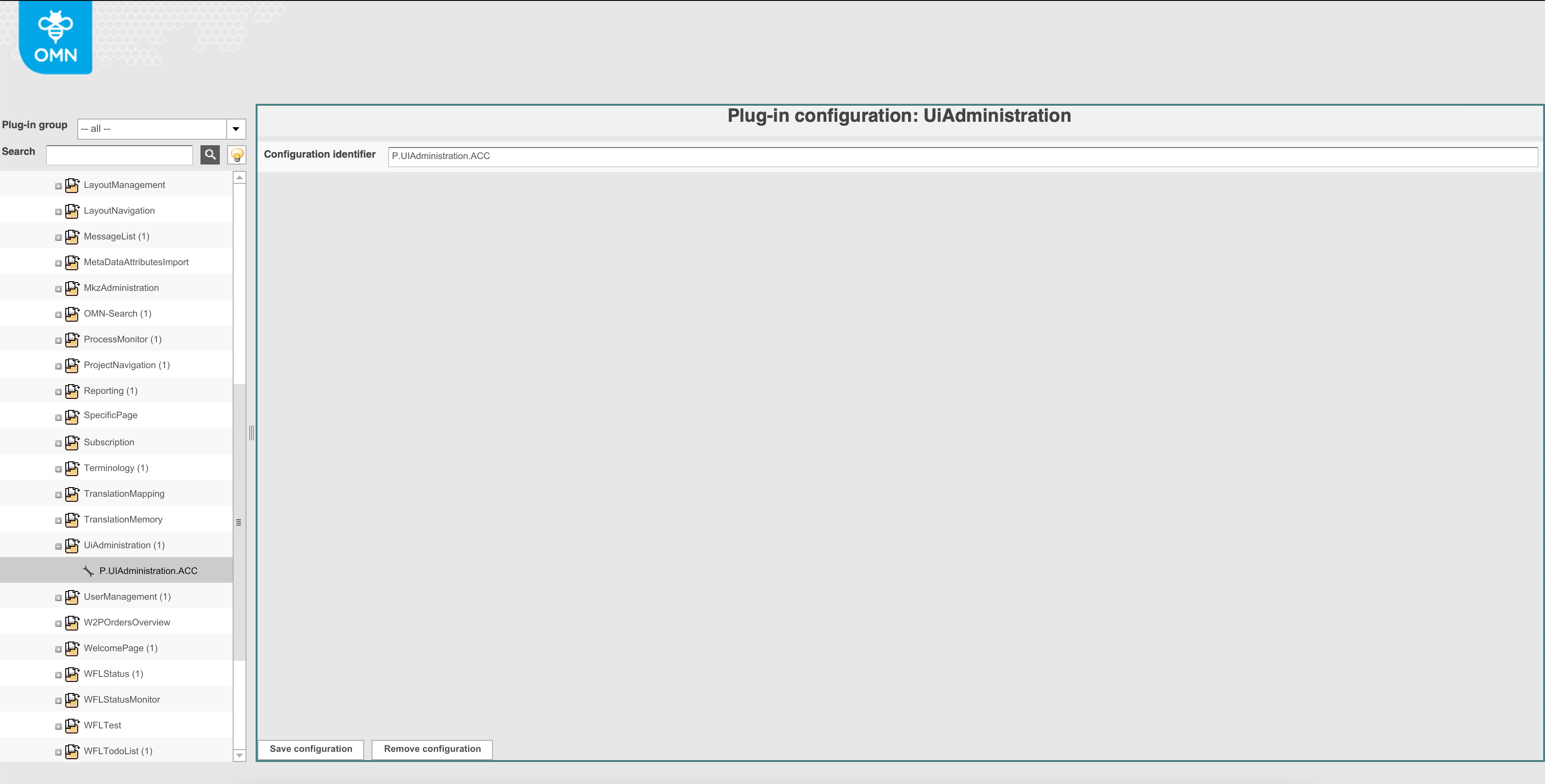Click the OMN-Search plug-in folder icon
Image resolution: width=1545 pixels, height=784 pixels.
[x=72, y=314]
